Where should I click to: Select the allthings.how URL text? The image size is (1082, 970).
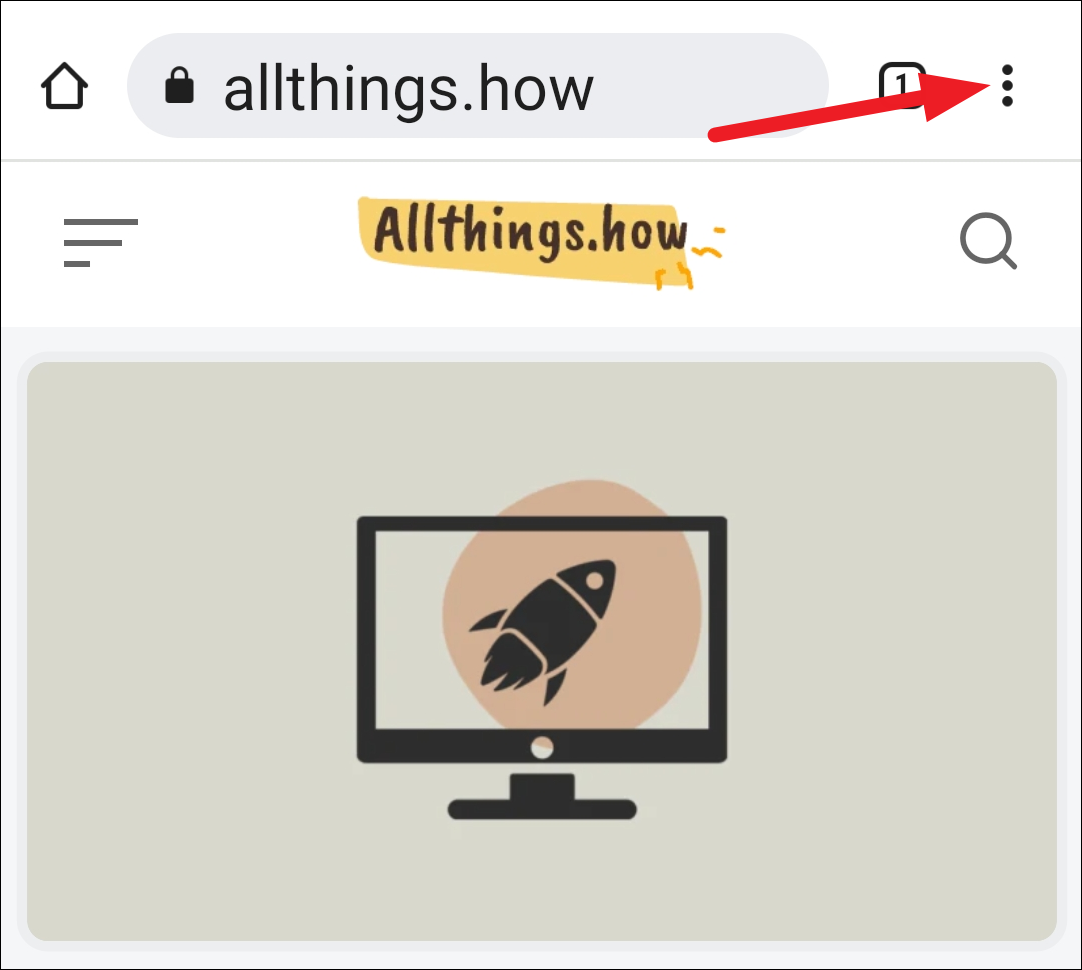[409, 88]
